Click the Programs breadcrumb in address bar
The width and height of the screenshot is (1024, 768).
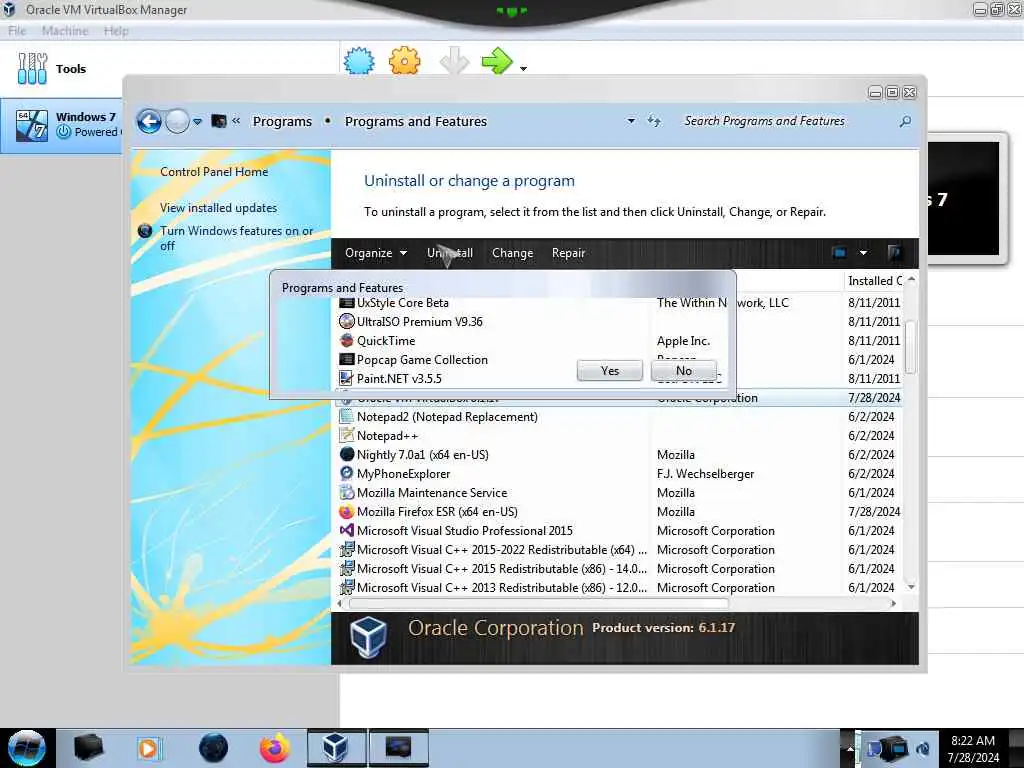[282, 121]
